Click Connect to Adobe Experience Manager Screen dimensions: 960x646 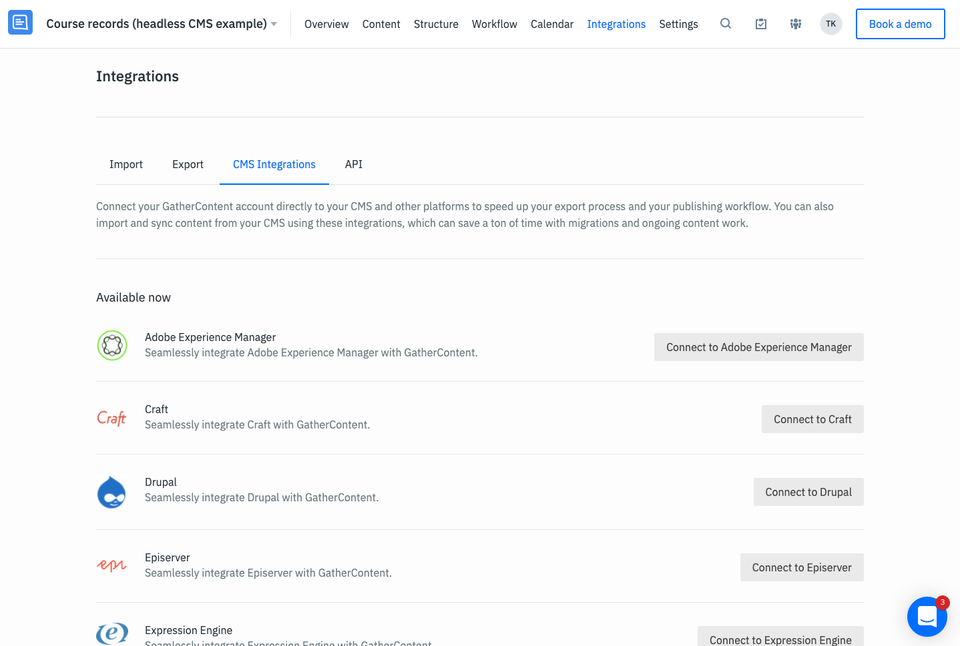click(759, 347)
